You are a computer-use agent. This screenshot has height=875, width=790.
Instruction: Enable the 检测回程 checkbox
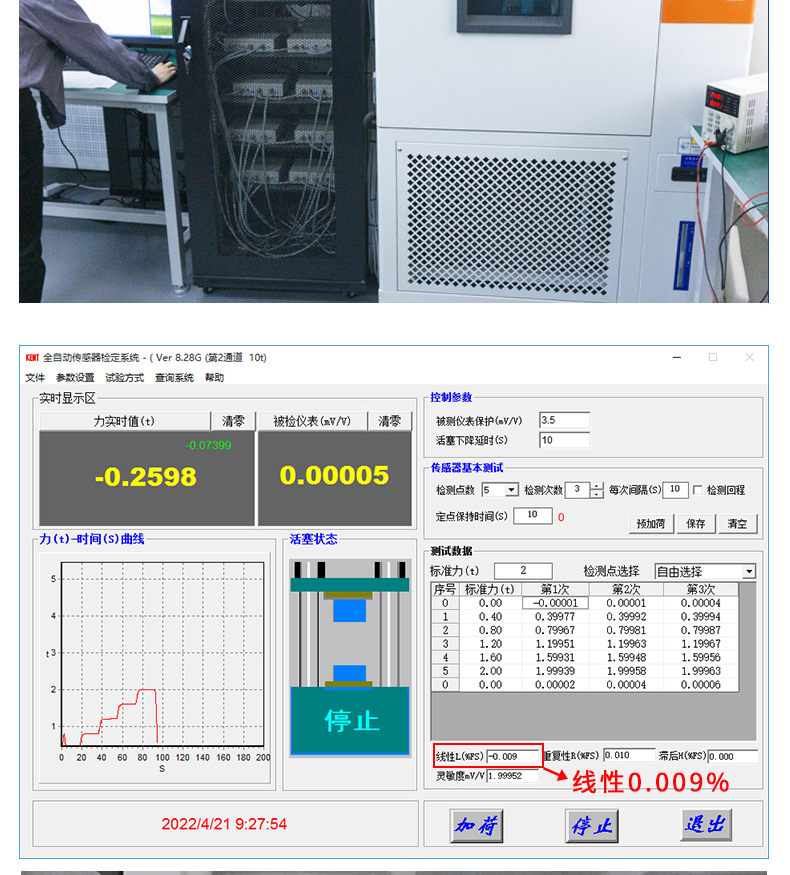(x=698, y=490)
